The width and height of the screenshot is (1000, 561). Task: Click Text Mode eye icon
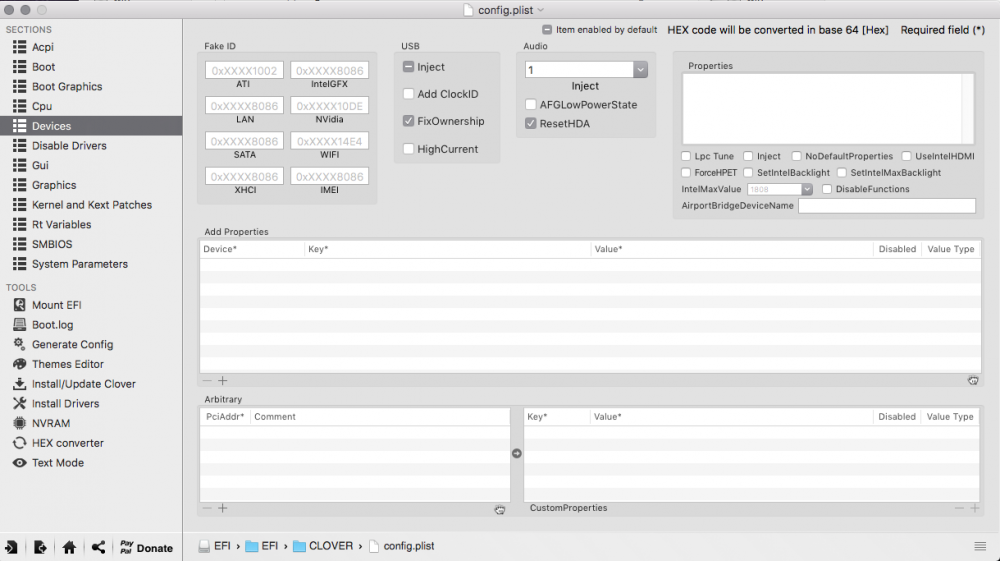20,463
